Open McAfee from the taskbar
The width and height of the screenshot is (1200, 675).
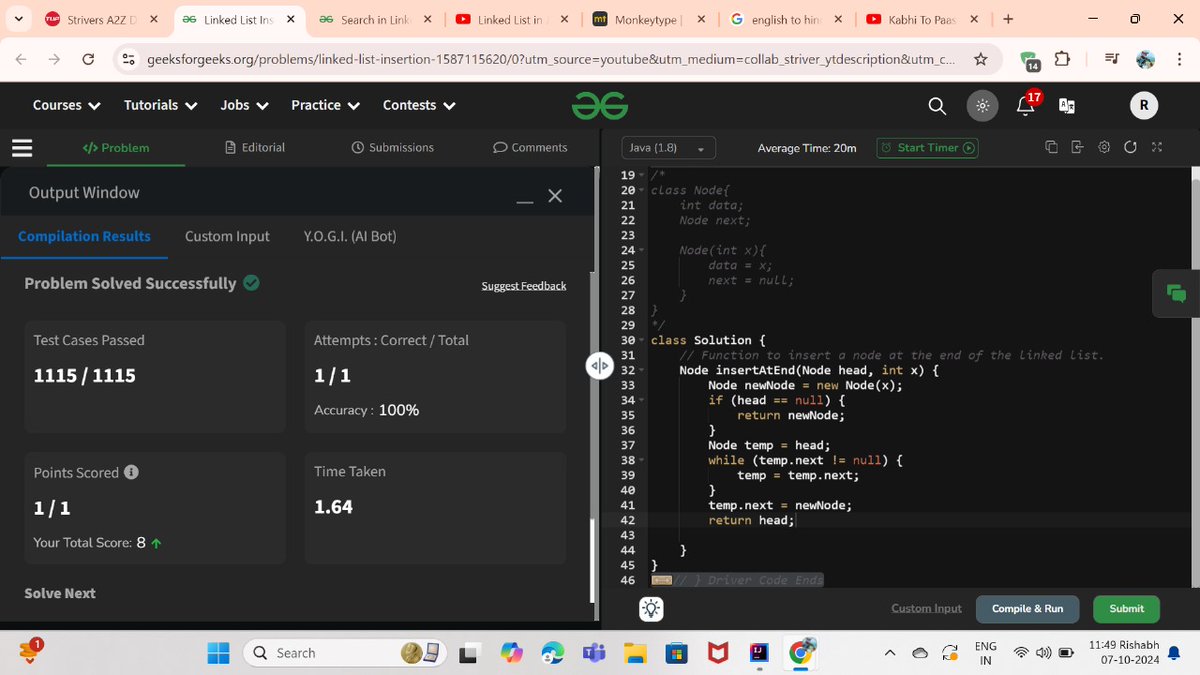coord(718,653)
